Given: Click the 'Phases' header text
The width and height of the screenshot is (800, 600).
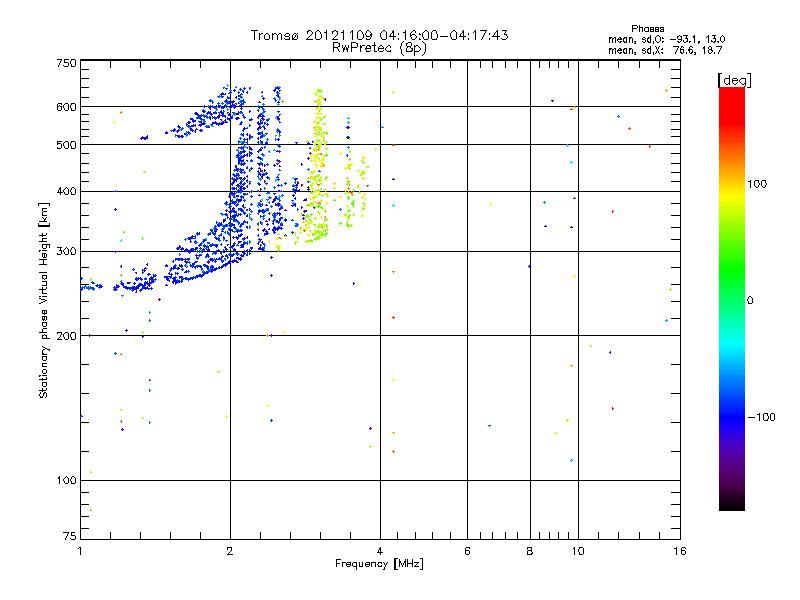Looking at the screenshot, I should [x=647, y=29].
